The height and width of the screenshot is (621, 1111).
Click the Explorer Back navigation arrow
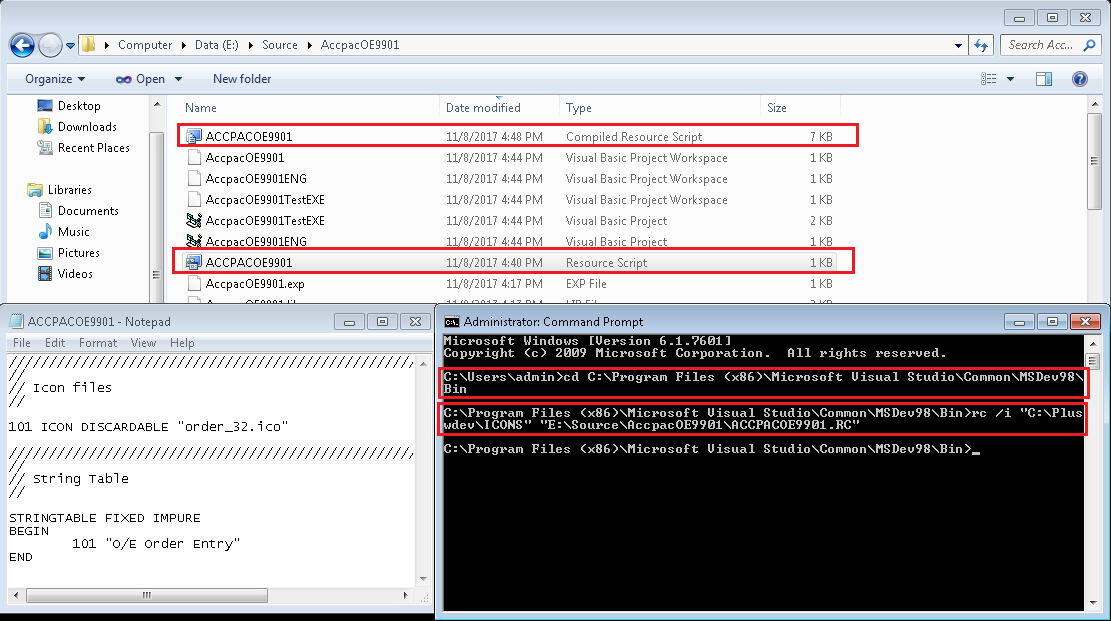coord(22,45)
